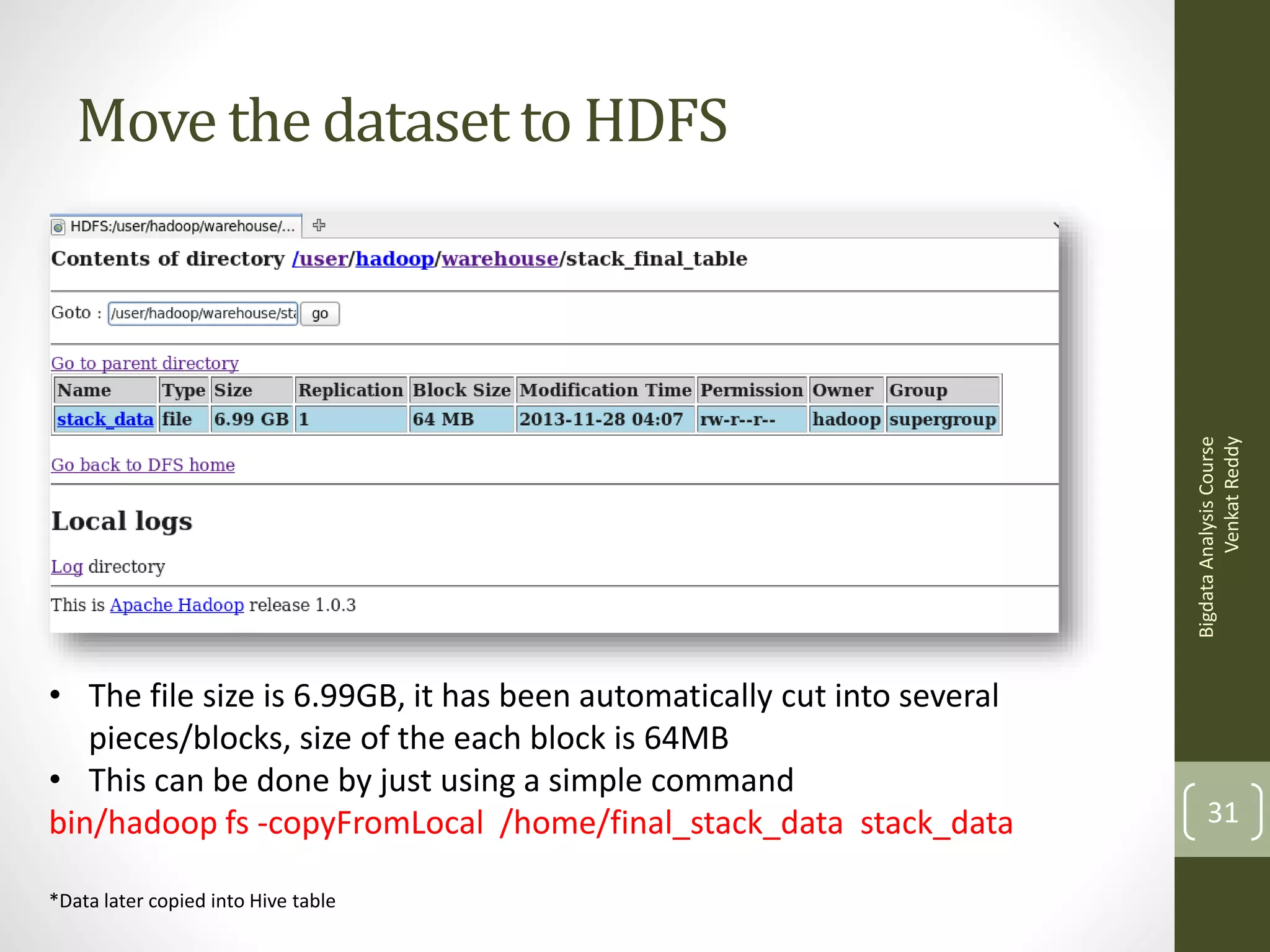1270x952 pixels.
Task: Select the HDFS:/user/hadoop/warehouse browser tab
Action: [x=176, y=226]
